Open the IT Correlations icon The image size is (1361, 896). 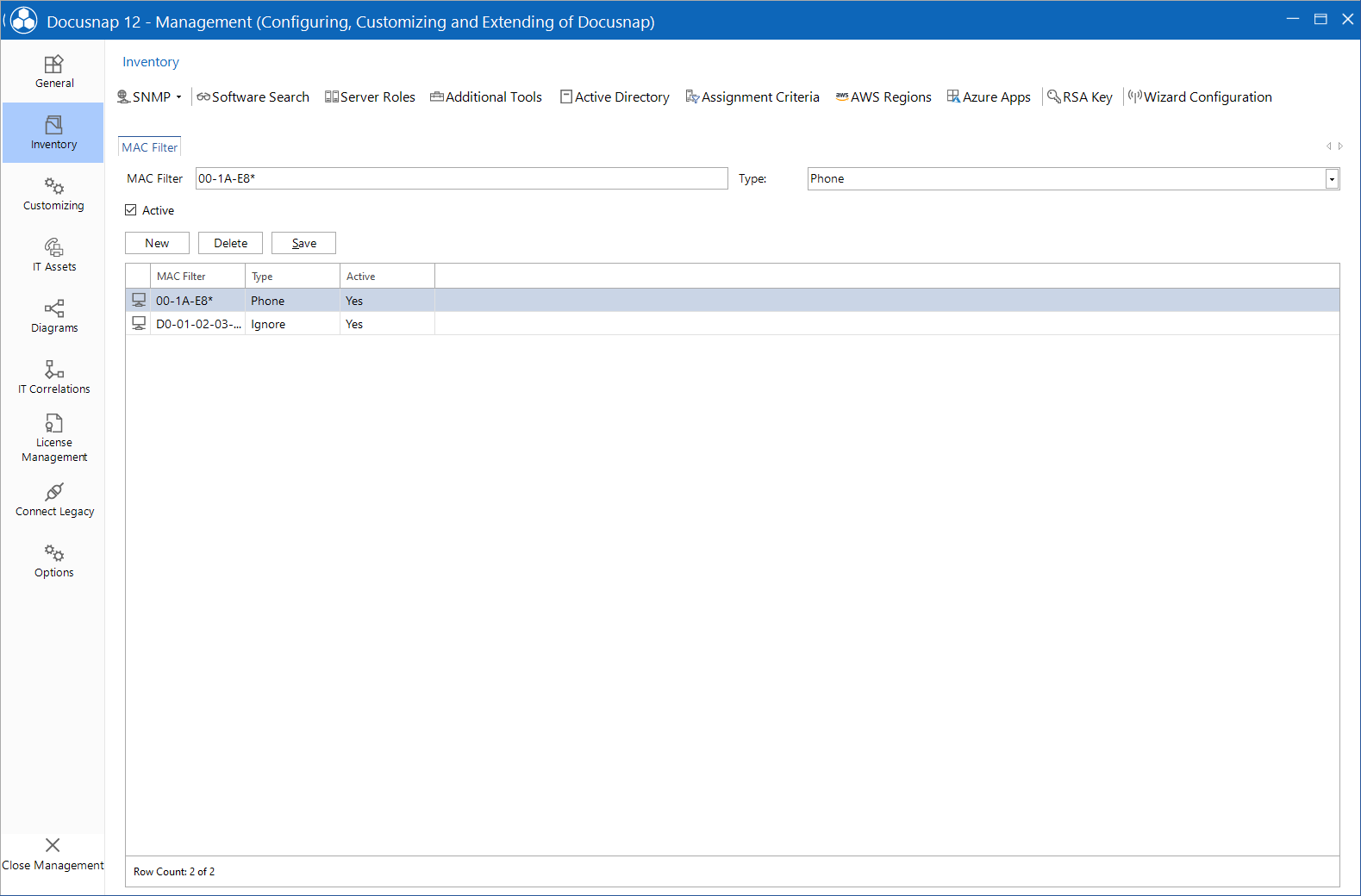53,370
